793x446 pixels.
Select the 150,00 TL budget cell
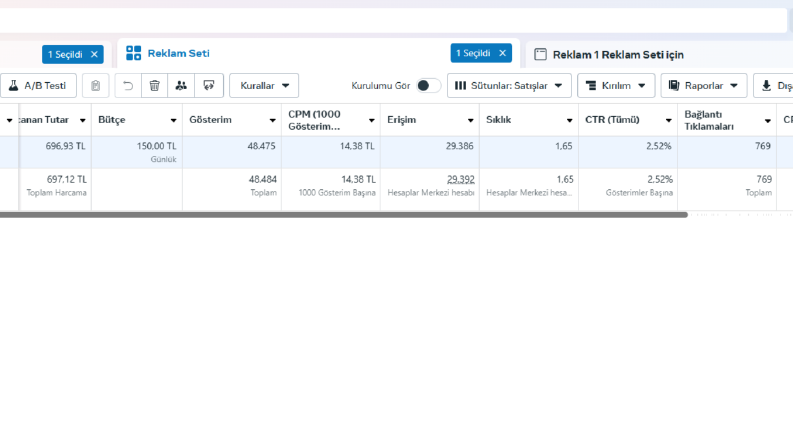pyautogui.click(x=137, y=152)
